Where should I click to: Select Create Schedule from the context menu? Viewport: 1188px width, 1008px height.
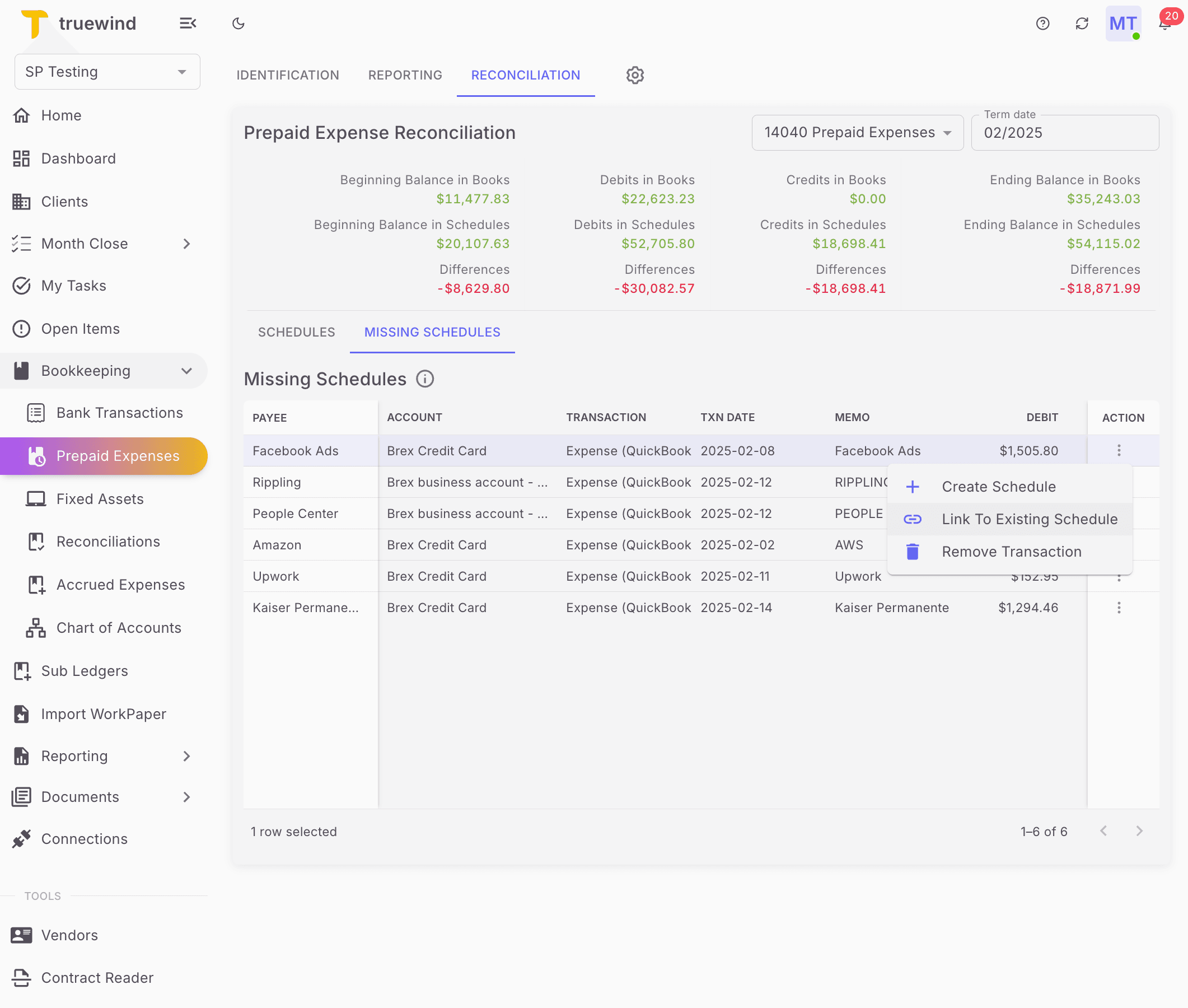pyautogui.click(x=998, y=486)
